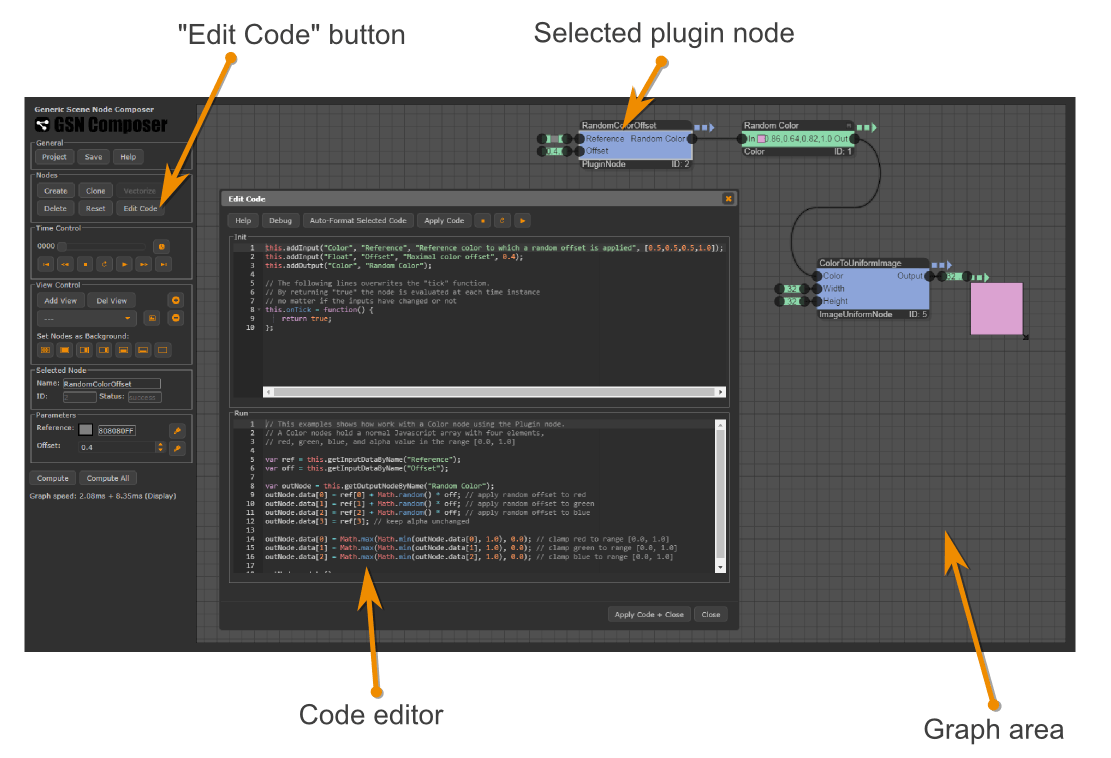Click the Play icon in Time Control
1111x758 pixels.
pos(124,265)
